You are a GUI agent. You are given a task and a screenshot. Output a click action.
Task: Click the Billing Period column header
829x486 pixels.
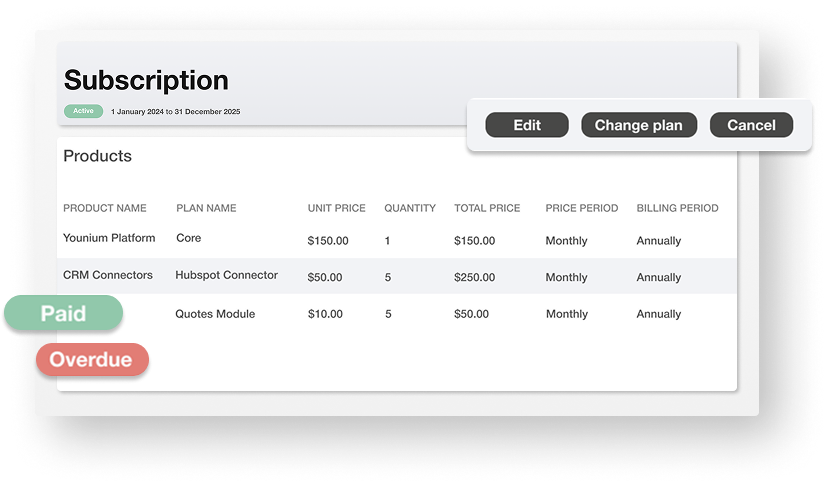tap(677, 208)
